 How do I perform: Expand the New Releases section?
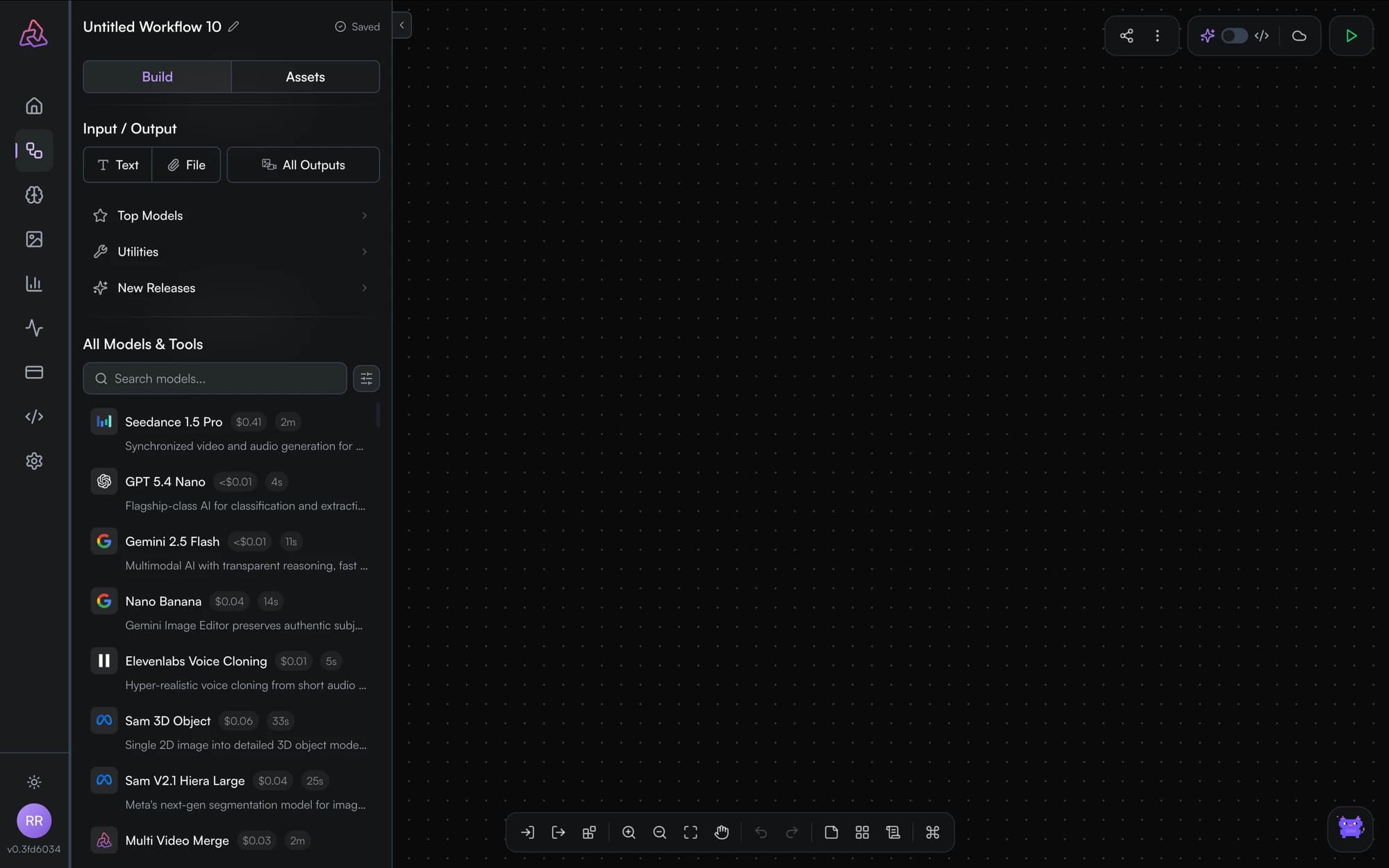click(x=231, y=287)
